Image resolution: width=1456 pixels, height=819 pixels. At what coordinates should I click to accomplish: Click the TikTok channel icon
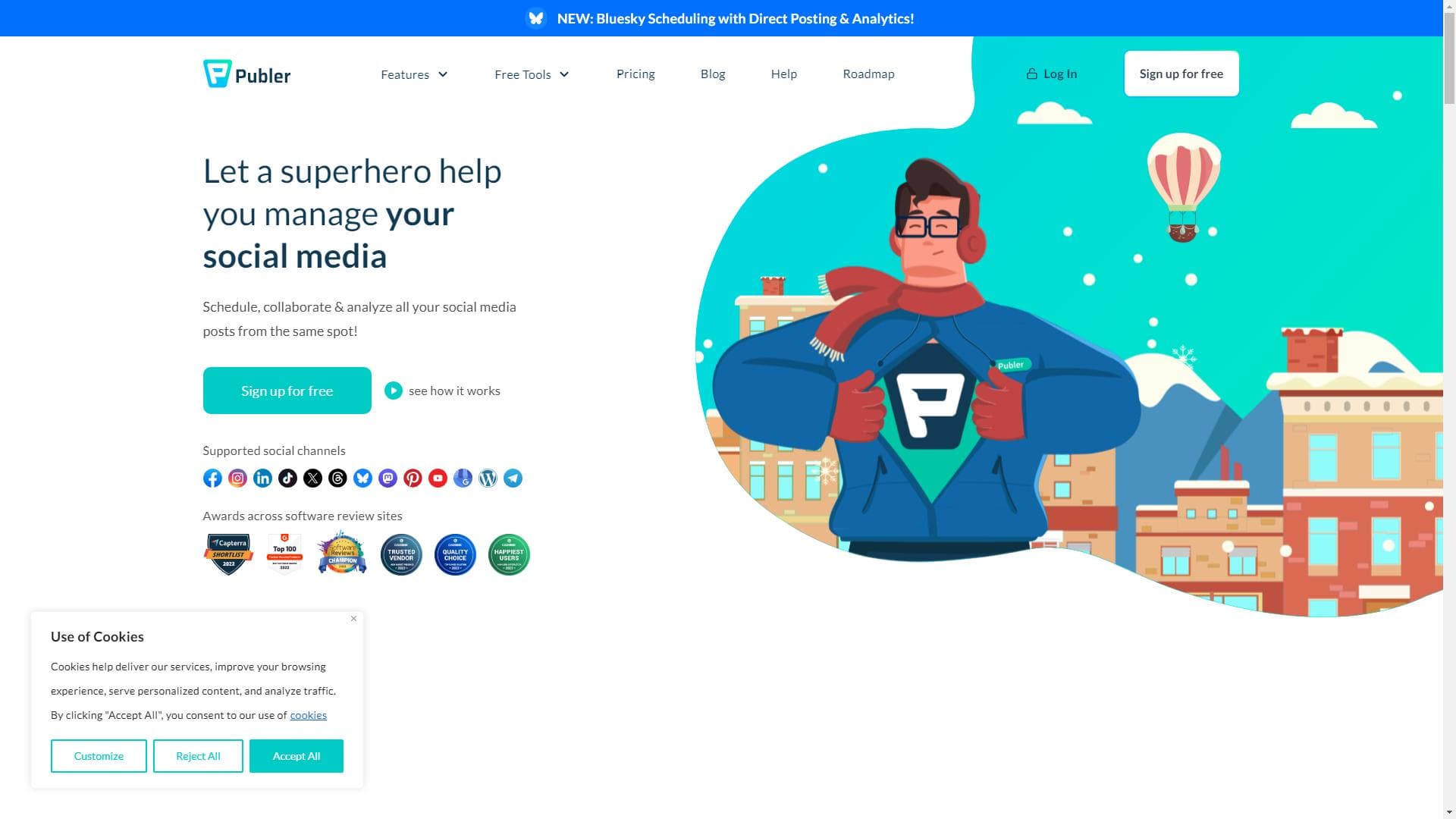(x=287, y=478)
